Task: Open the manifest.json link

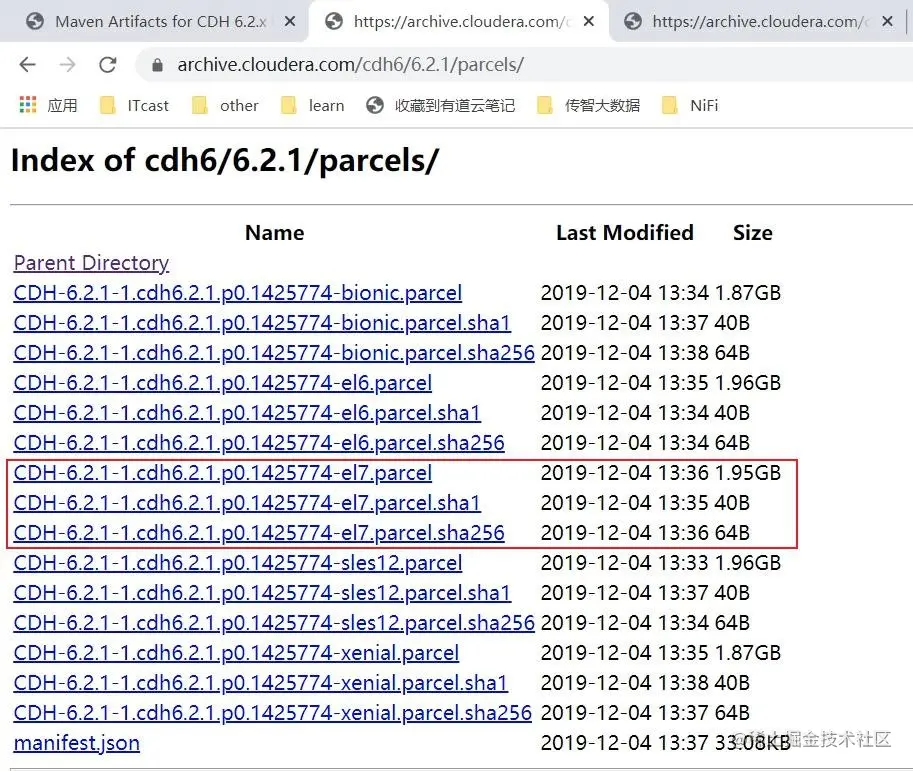Action: (76, 743)
